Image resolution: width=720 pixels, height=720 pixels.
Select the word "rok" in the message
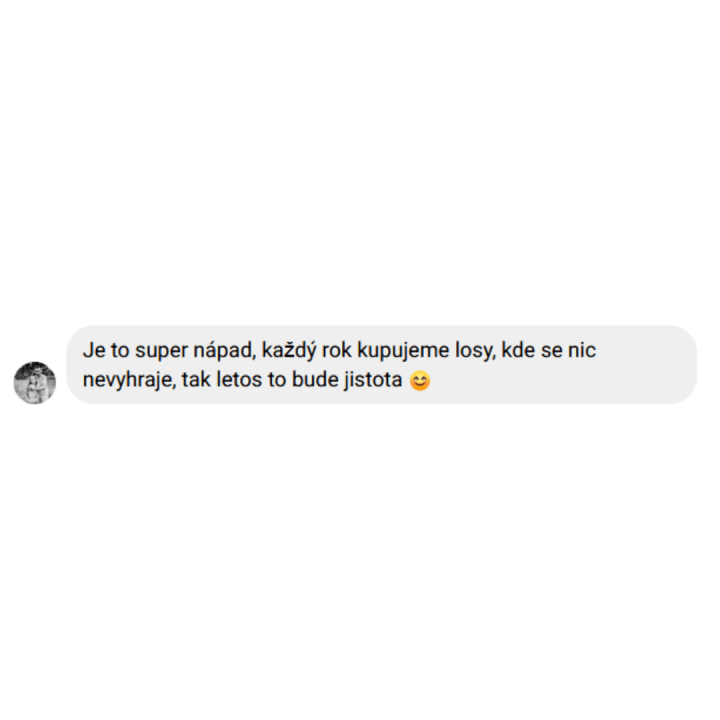point(337,350)
